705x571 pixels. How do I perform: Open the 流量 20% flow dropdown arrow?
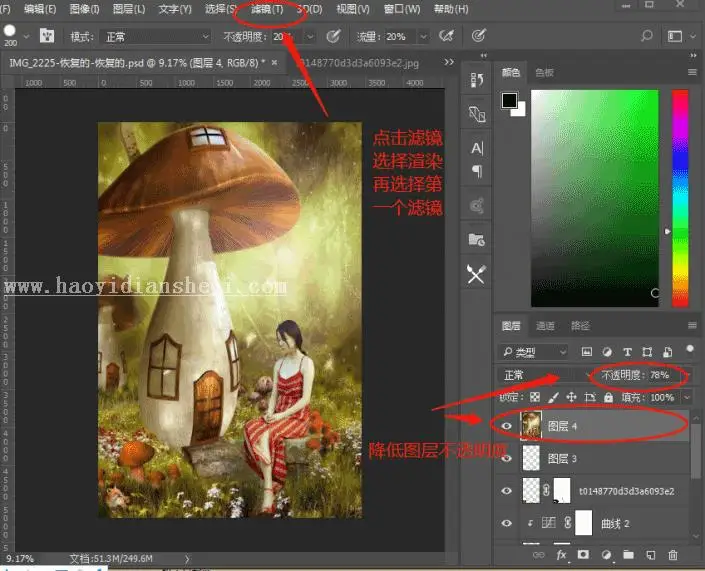click(x=423, y=36)
